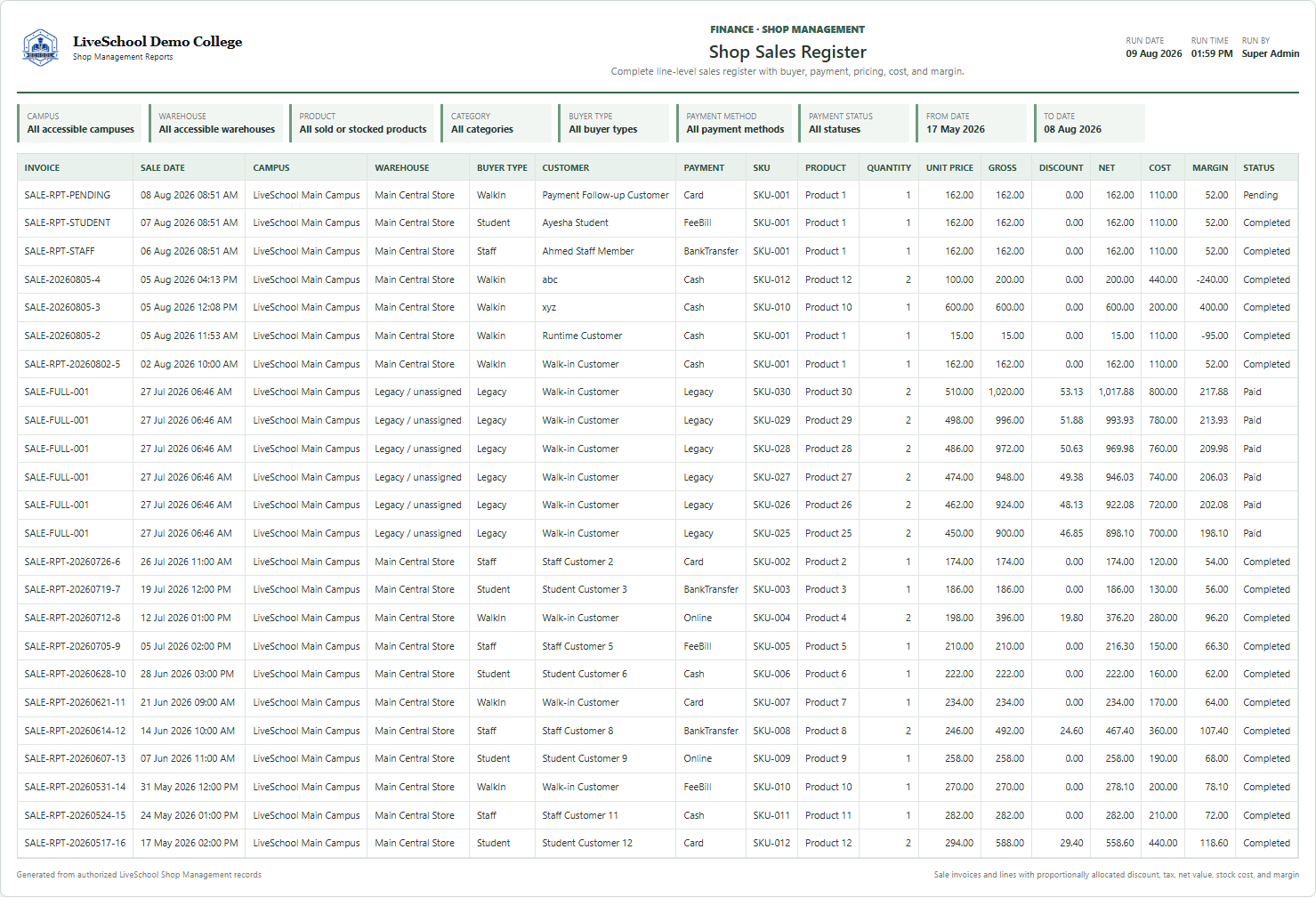
Task: Select invoice SALE-RPT-20260802-5
Action: (72, 364)
